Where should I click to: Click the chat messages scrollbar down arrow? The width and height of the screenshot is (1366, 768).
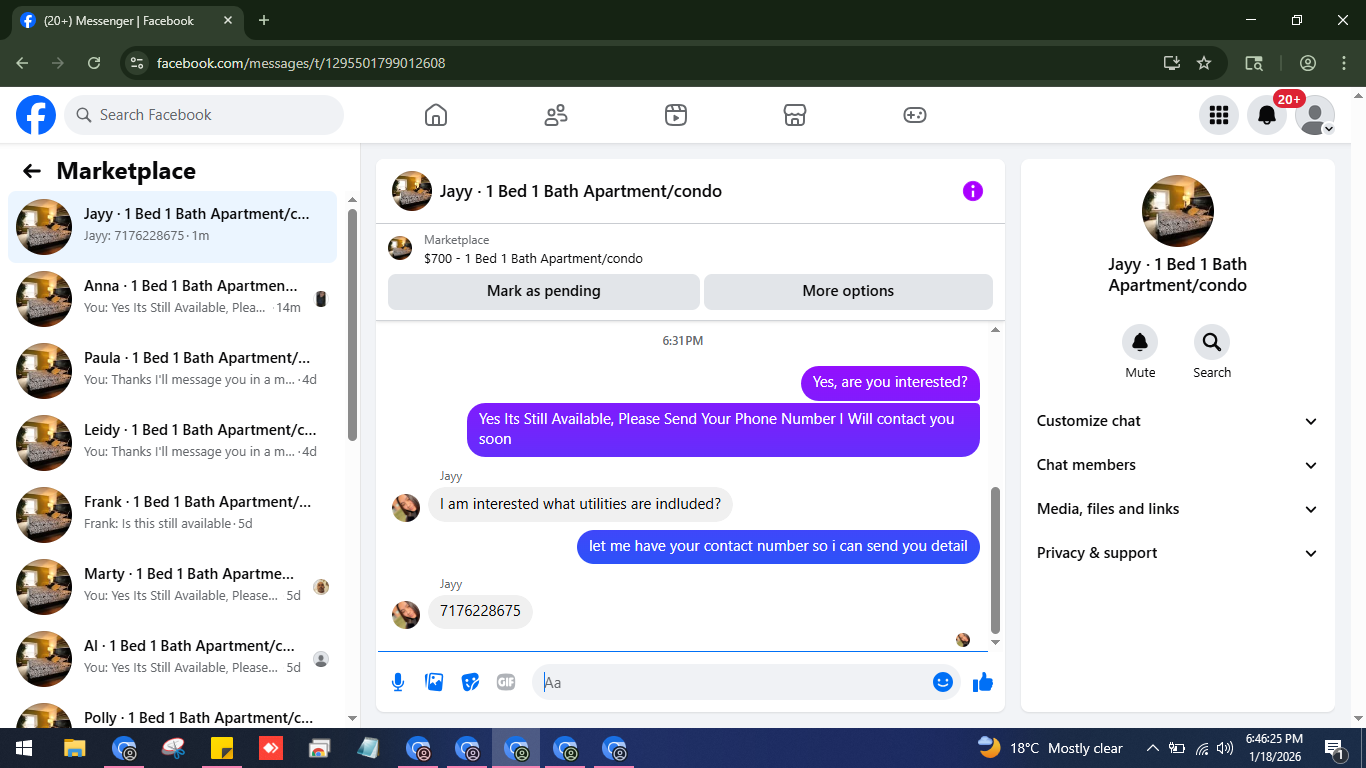(x=995, y=642)
